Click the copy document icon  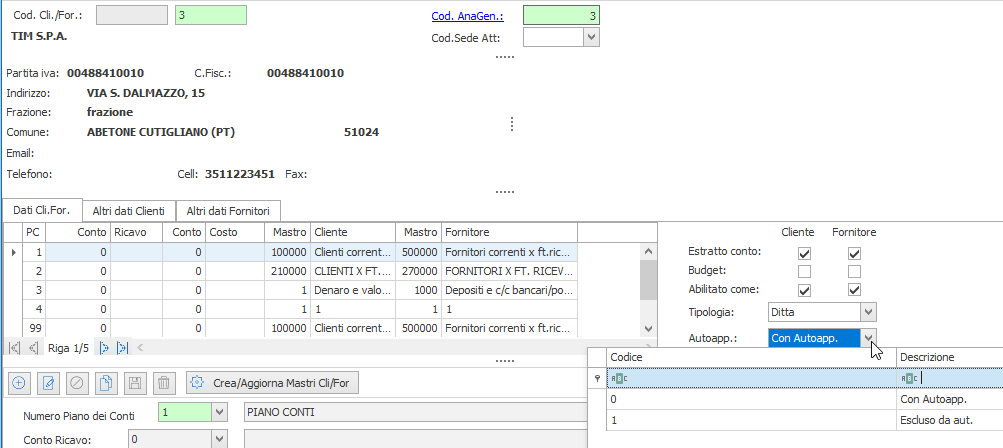pos(106,383)
